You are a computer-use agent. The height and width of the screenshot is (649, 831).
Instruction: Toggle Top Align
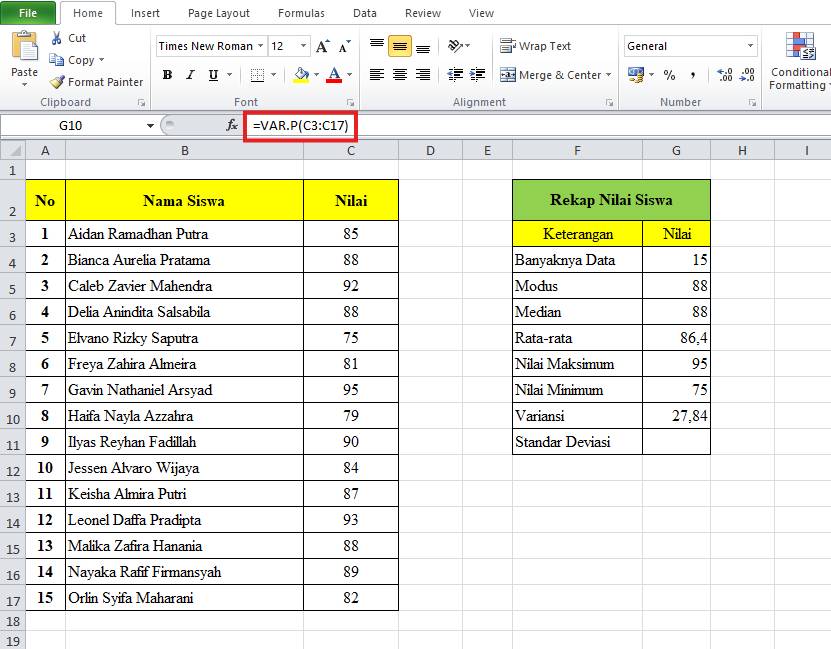(377, 46)
